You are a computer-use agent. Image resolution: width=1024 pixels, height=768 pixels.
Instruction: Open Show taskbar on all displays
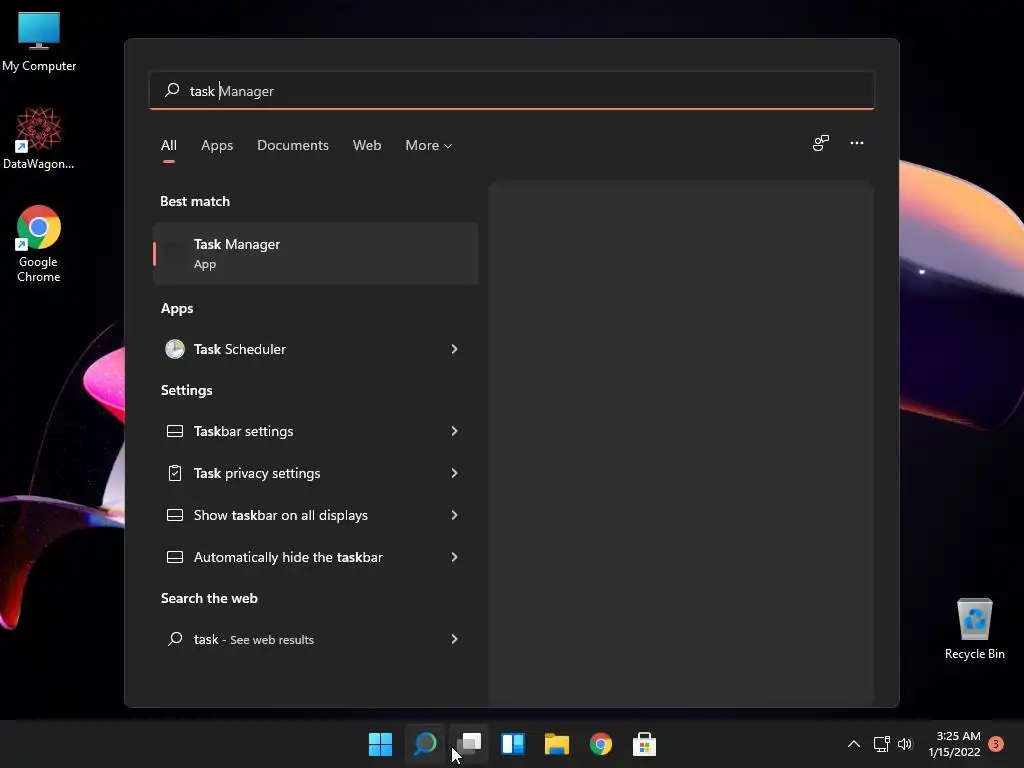pos(299,515)
